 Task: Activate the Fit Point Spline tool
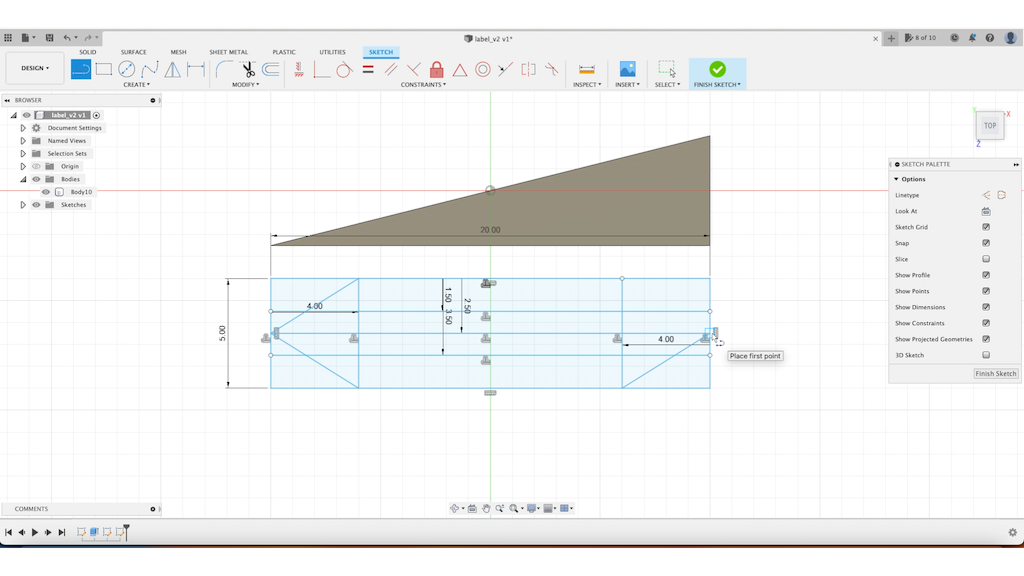click(x=150, y=69)
